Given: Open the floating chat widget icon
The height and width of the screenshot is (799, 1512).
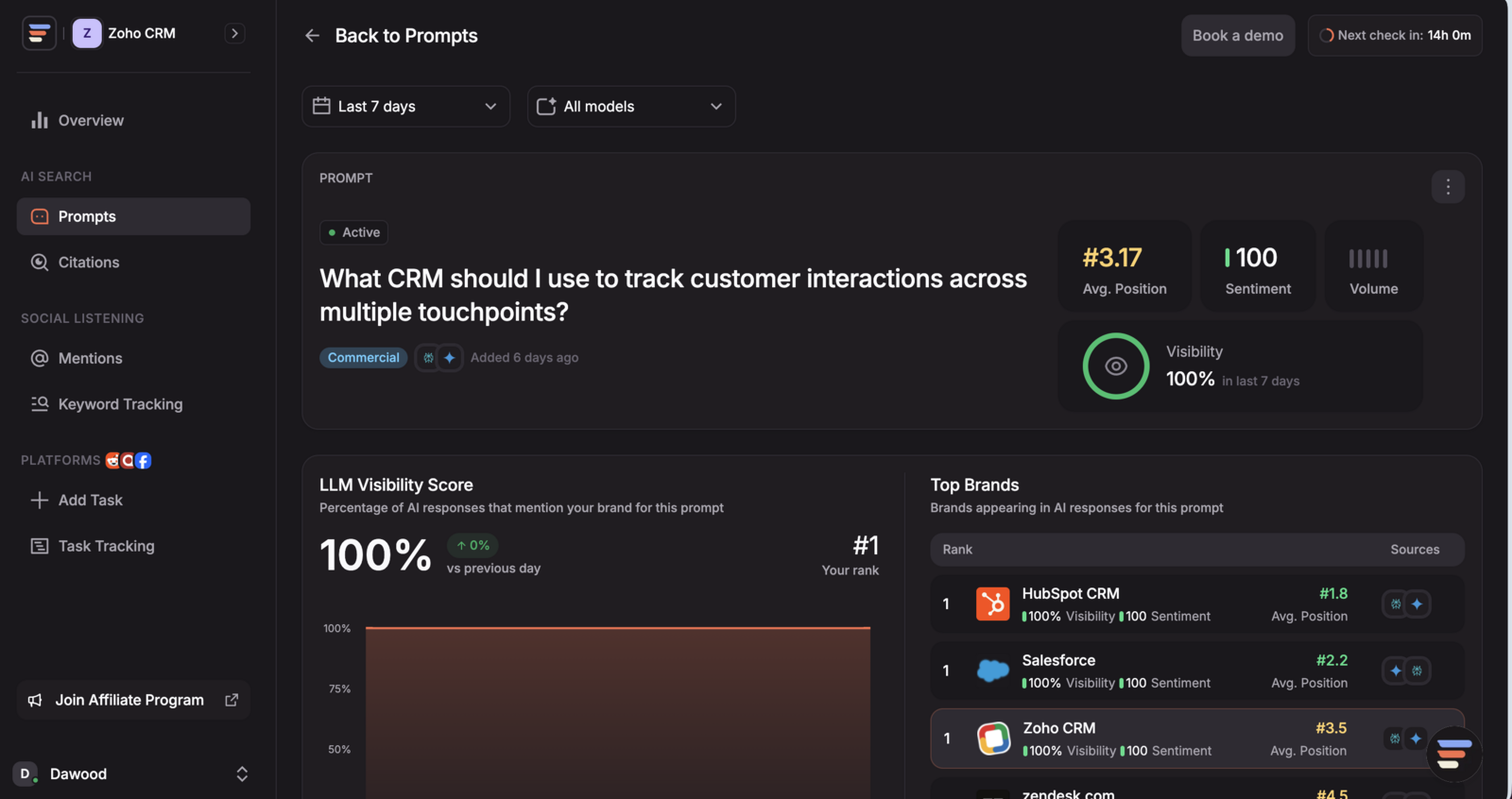Looking at the screenshot, I should click(1453, 753).
